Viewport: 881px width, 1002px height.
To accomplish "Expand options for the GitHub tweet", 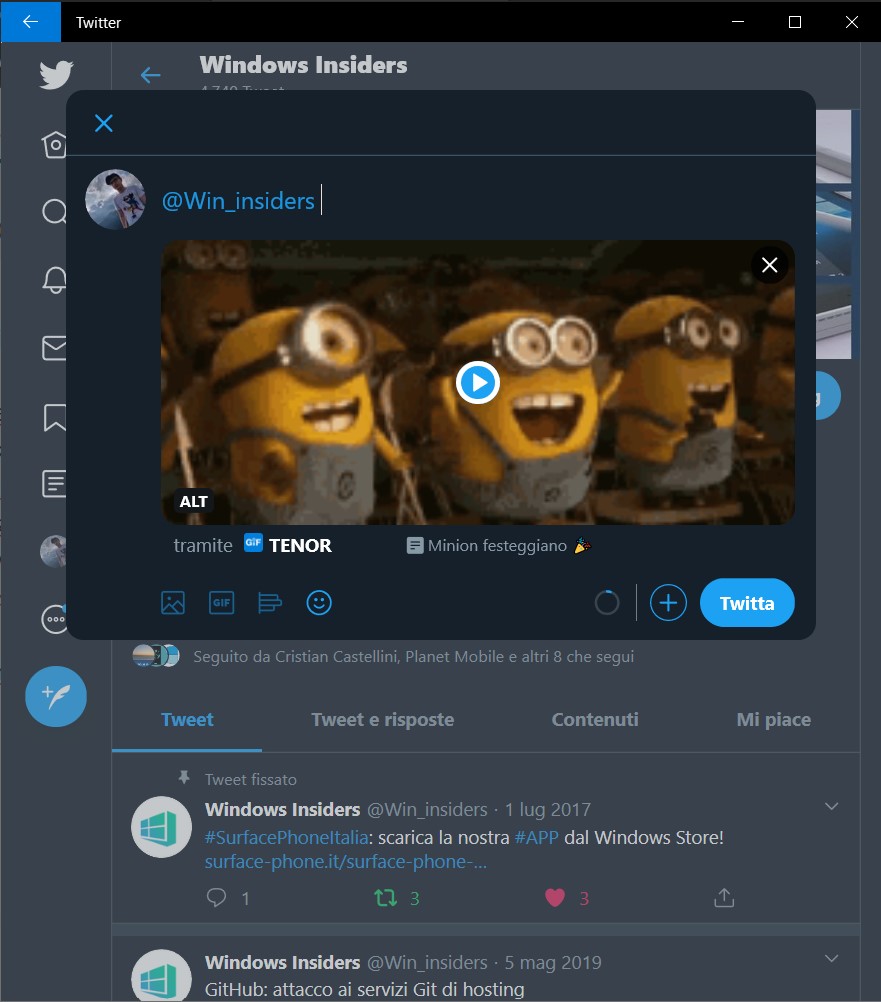I will pyautogui.click(x=831, y=959).
